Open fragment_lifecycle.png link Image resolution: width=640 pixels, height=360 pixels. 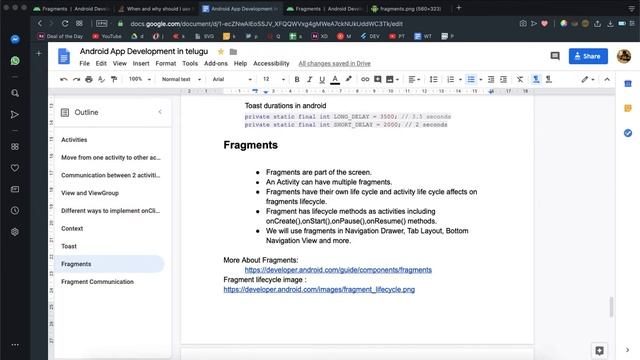click(319, 289)
